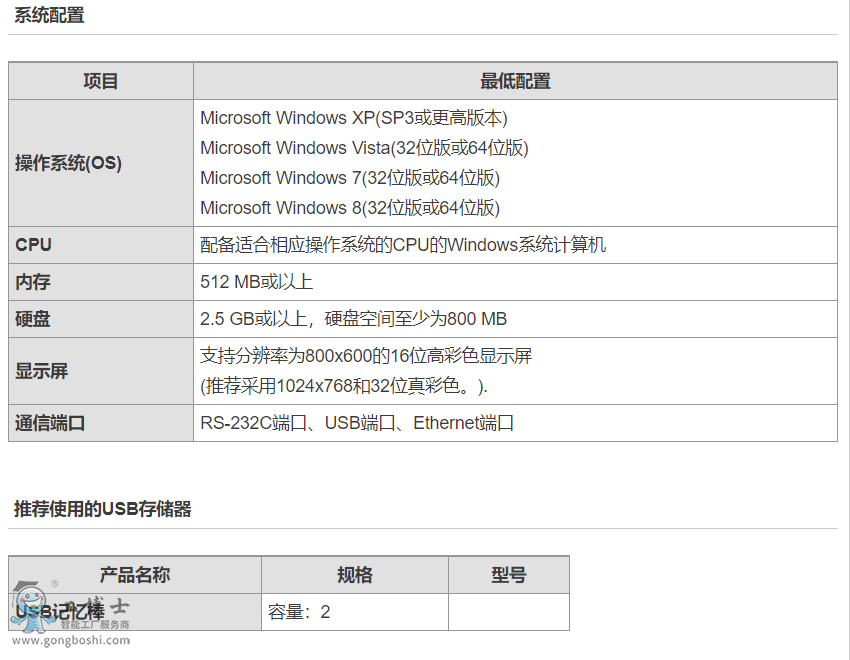
Task: Click the 操作系统(OS) row label
Action: coord(68,163)
